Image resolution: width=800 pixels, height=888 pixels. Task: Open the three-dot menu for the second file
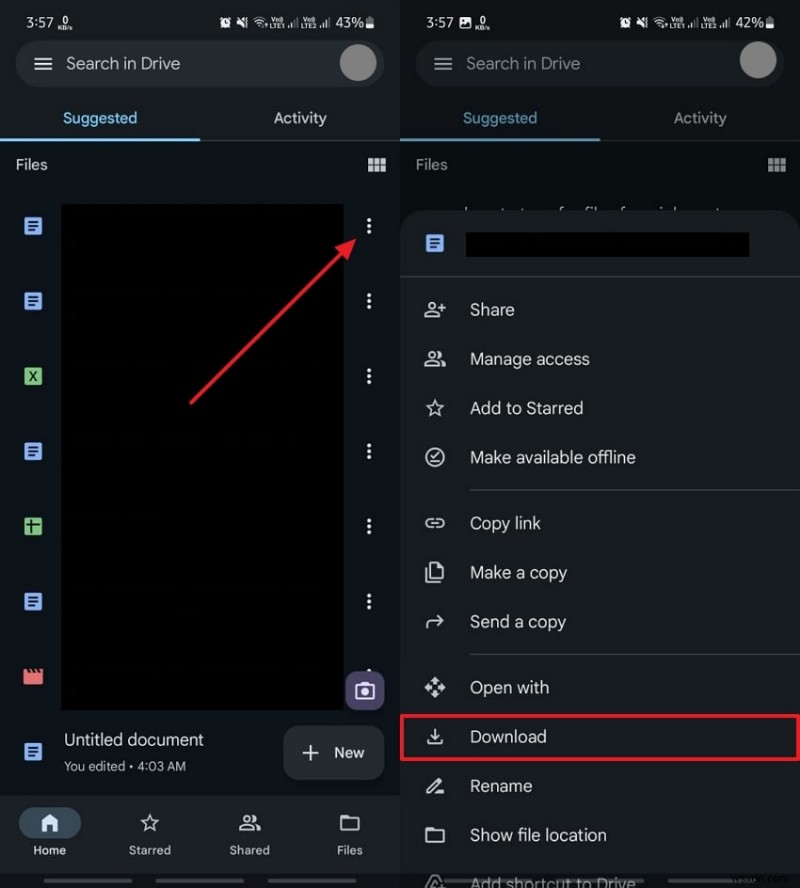(369, 301)
